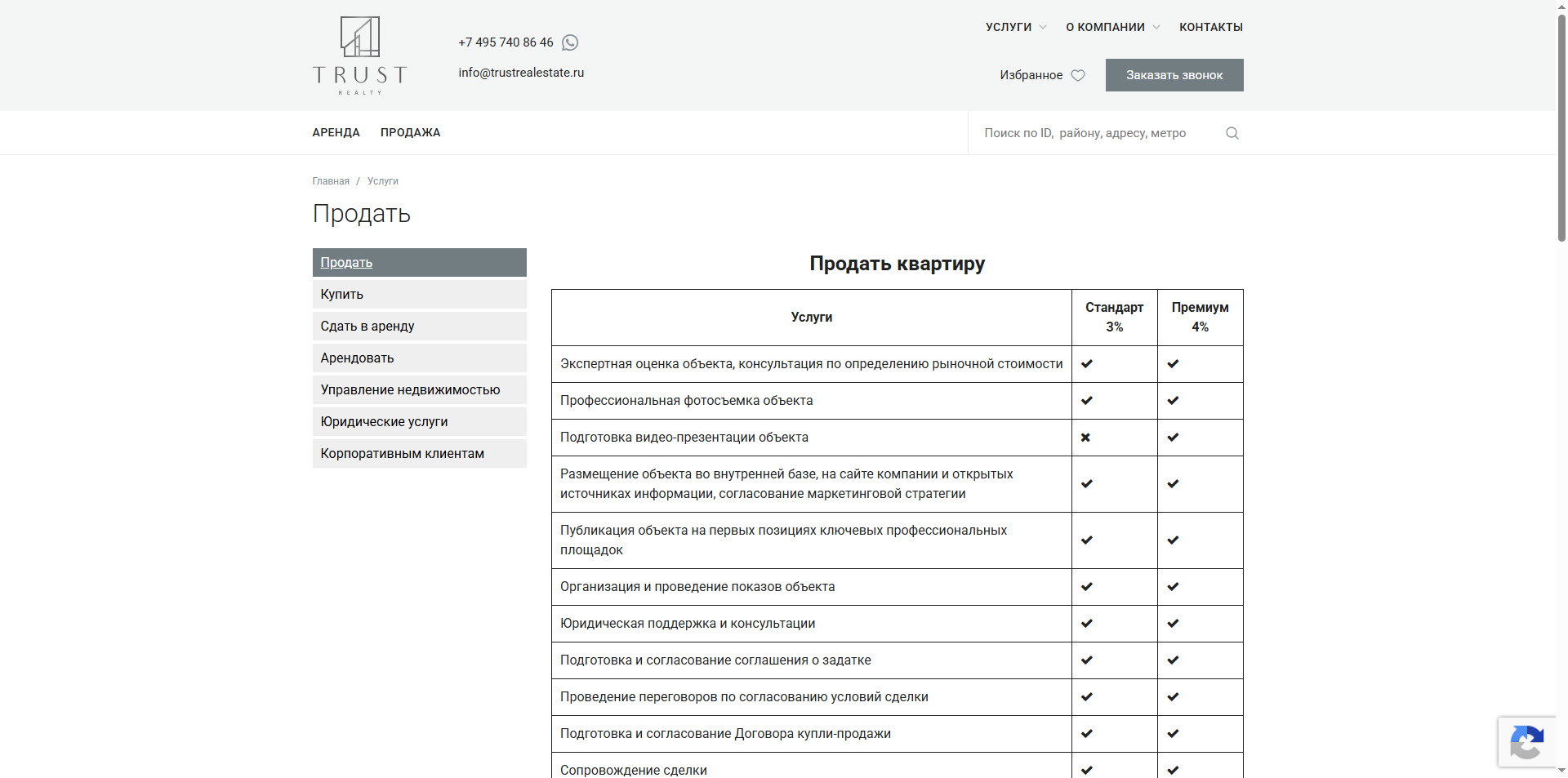1568x778 pixels.
Task: Expand the Услуги dropdown chevron
Action: pyautogui.click(x=1043, y=27)
